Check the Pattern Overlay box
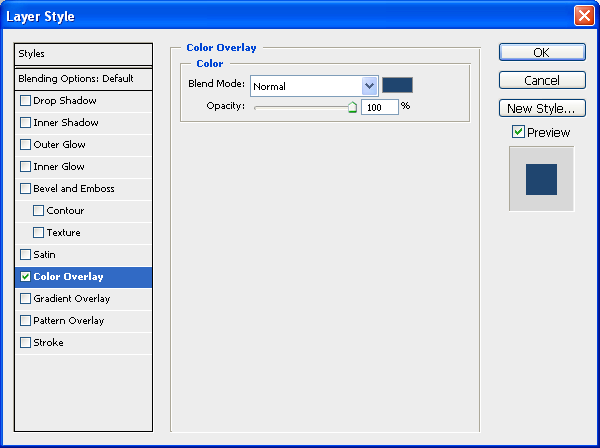The height and width of the screenshot is (448, 600). 25,321
